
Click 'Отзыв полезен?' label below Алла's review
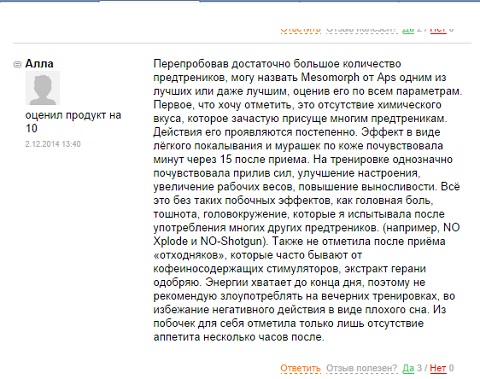[x=361, y=368]
